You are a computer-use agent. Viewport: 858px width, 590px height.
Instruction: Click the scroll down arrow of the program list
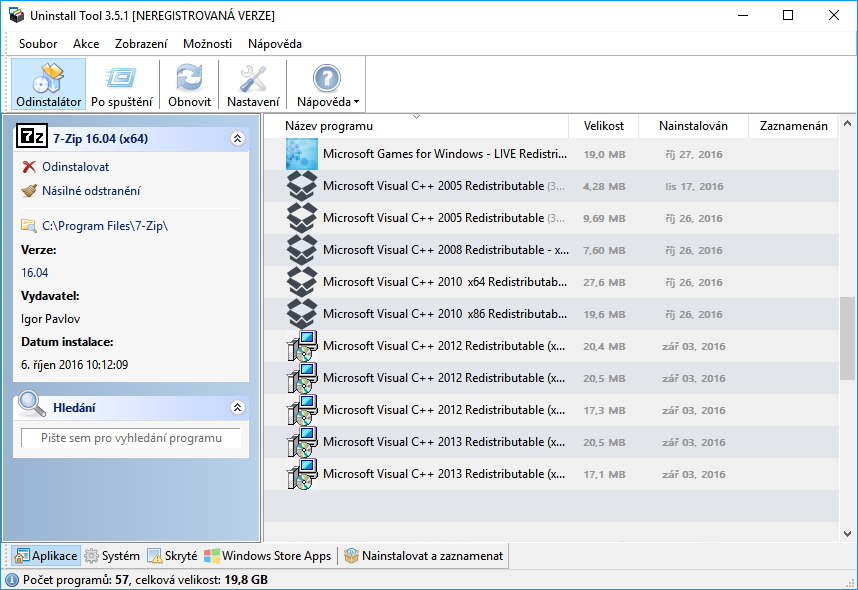point(847,534)
